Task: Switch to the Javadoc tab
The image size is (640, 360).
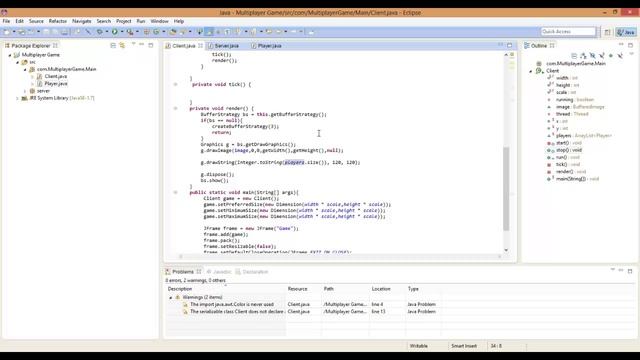Action: [219, 272]
